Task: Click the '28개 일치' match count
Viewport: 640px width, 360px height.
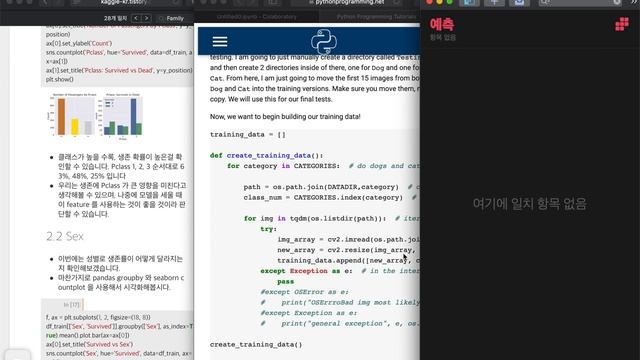Action: (116, 18)
